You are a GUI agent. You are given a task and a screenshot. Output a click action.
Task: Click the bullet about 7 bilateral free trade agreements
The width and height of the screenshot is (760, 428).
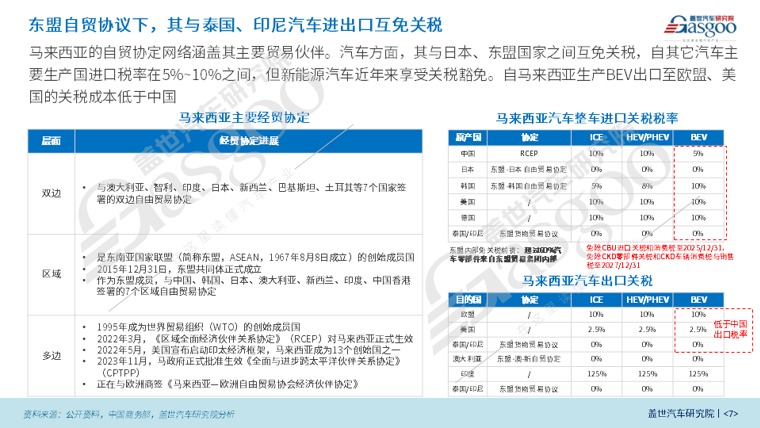pos(251,193)
